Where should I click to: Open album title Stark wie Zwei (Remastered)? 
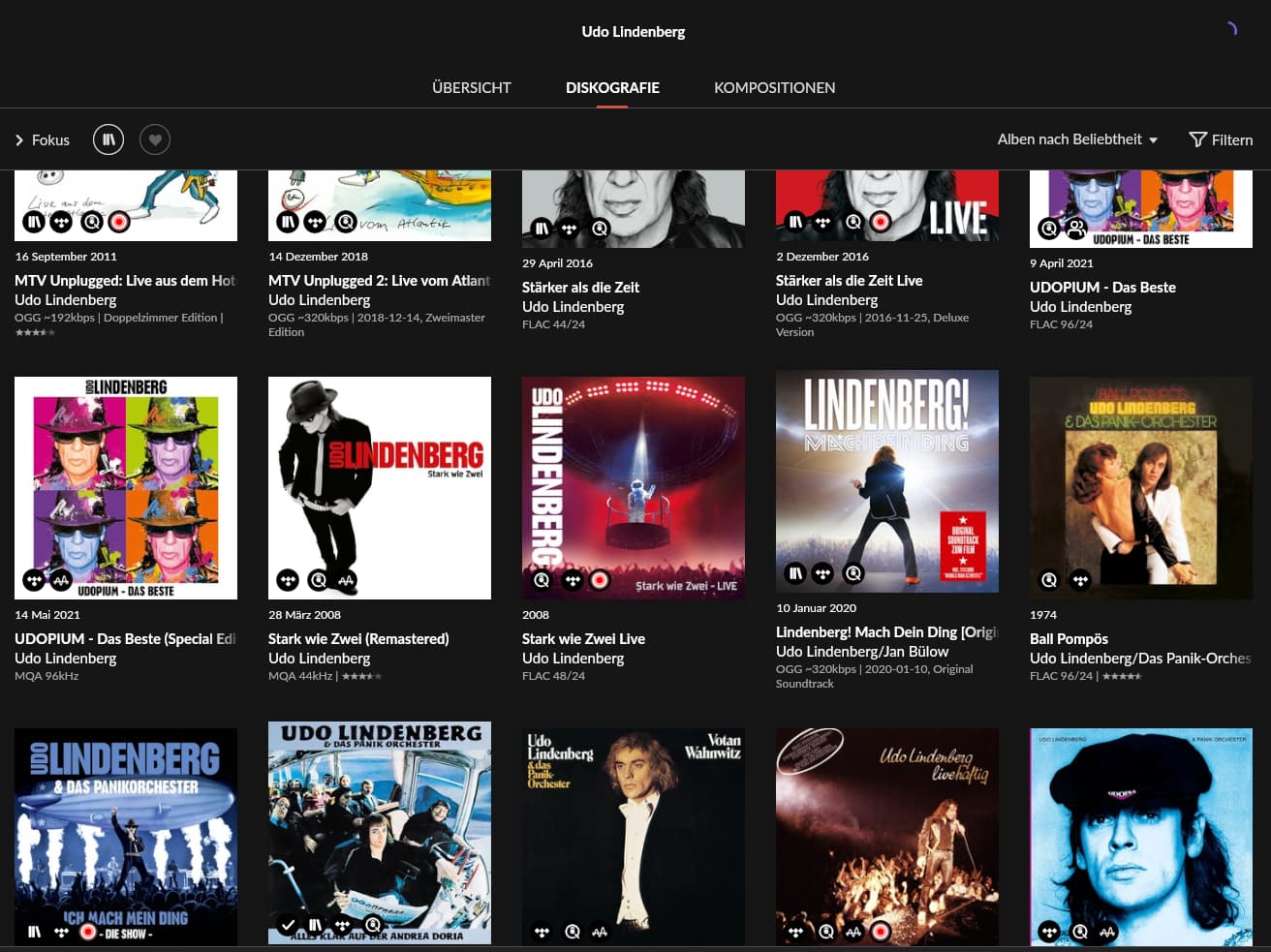click(x=358, y=638)
